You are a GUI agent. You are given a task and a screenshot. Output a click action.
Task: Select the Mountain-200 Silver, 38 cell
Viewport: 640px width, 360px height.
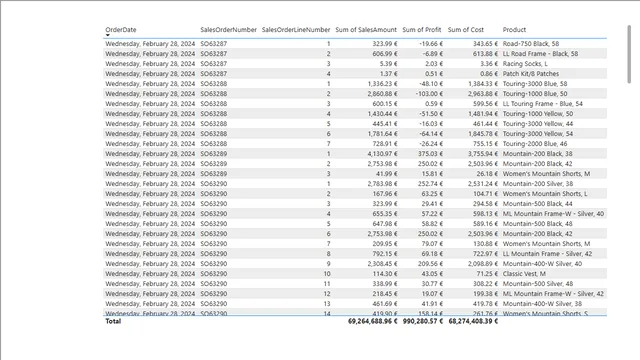538,184
